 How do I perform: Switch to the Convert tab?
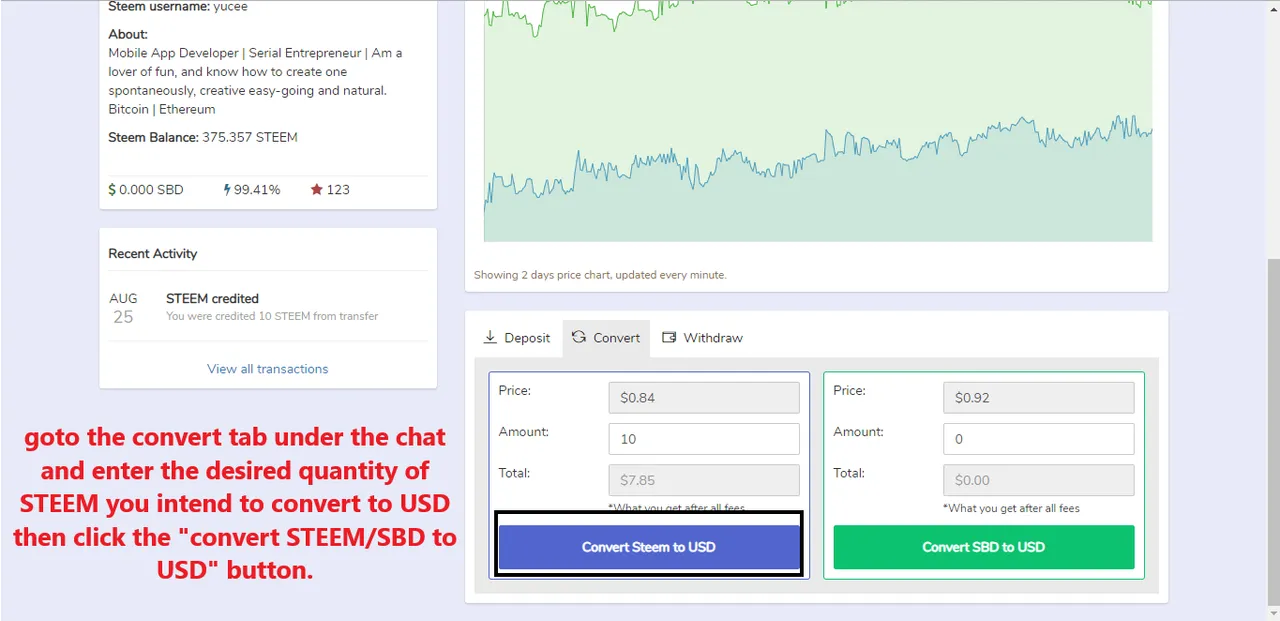pyautogui.click(x=606, y=338)
